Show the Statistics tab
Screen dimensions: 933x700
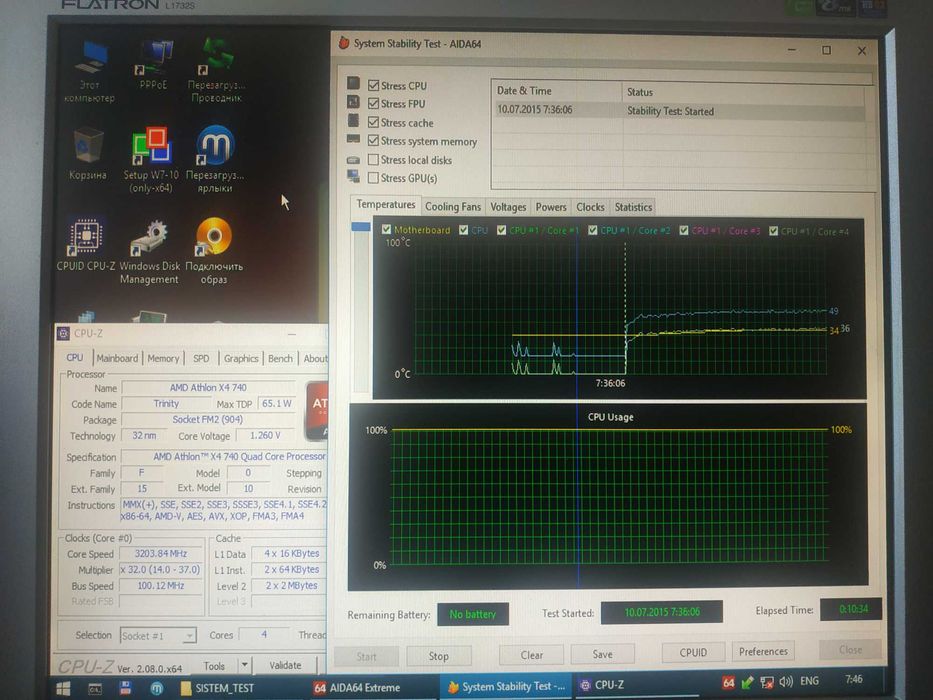click(x=633, y=207)
